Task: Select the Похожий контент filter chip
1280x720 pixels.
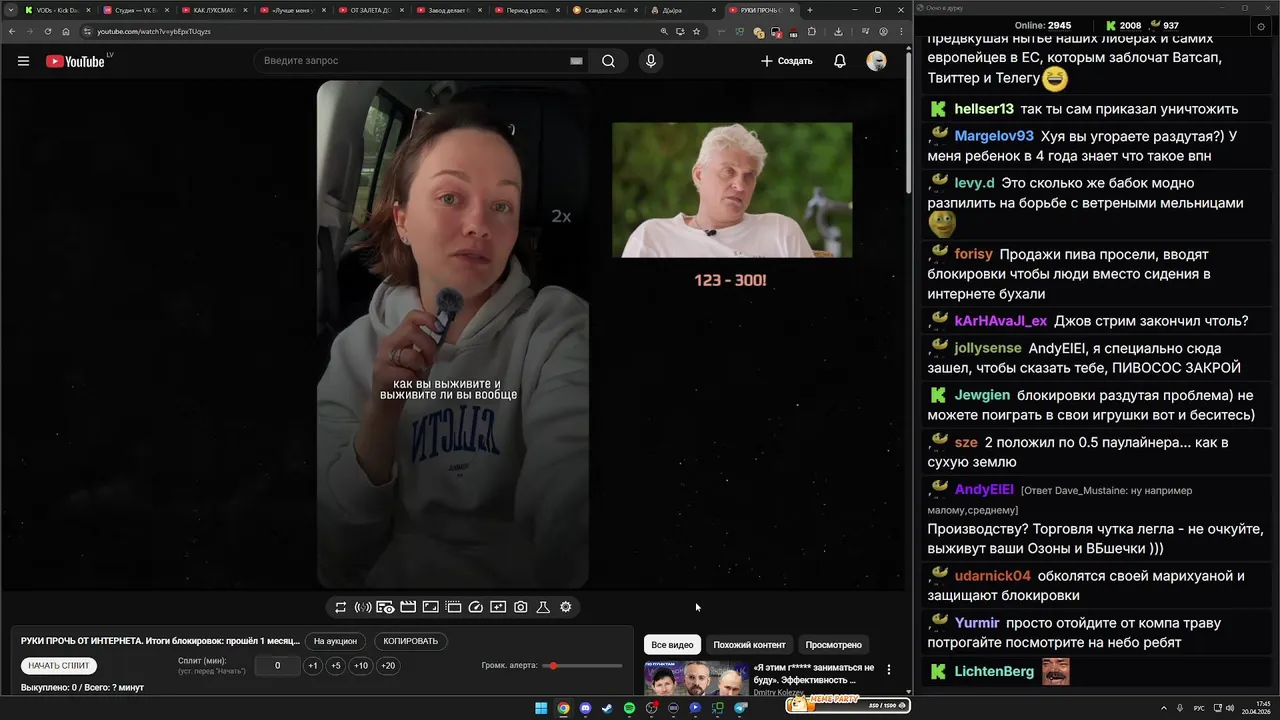Action: [749, 645]
